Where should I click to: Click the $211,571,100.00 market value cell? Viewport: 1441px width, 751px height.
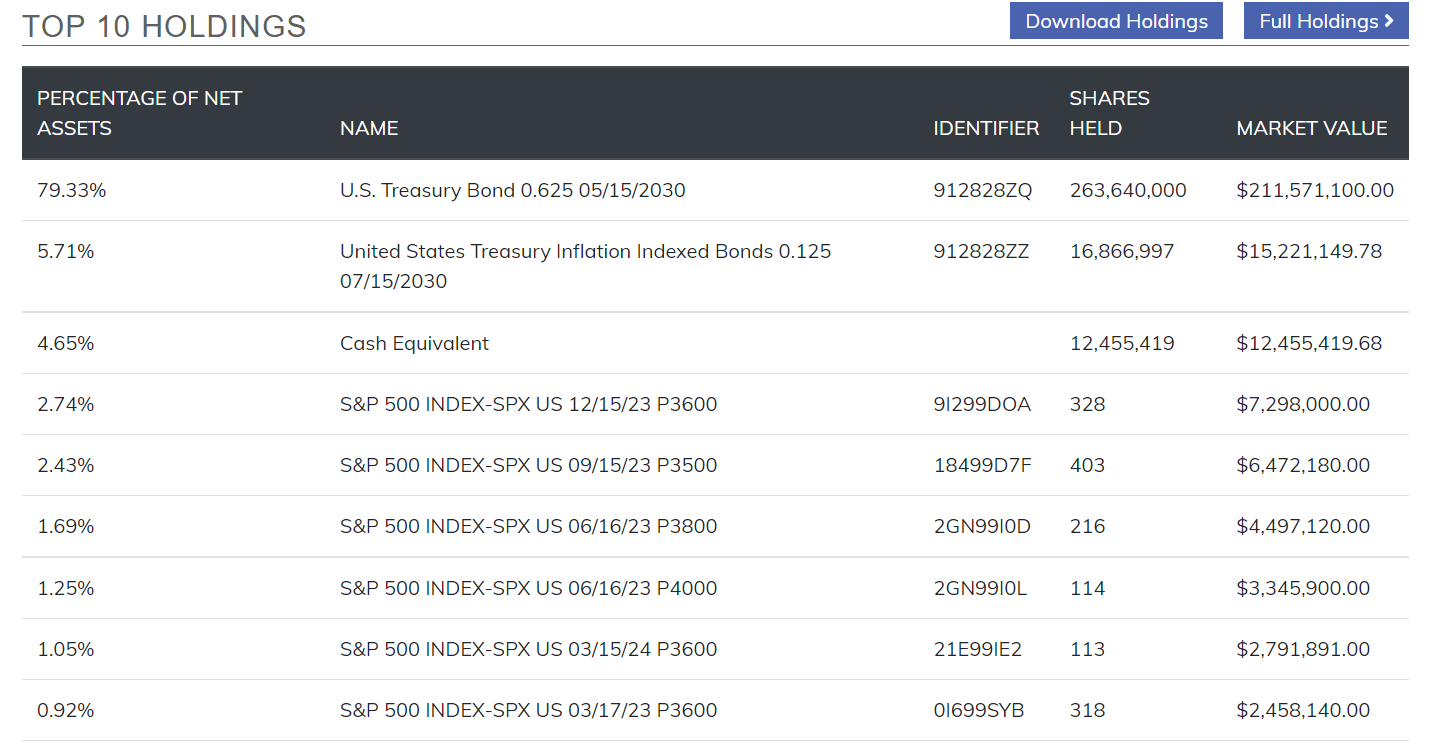point(1314,190)
